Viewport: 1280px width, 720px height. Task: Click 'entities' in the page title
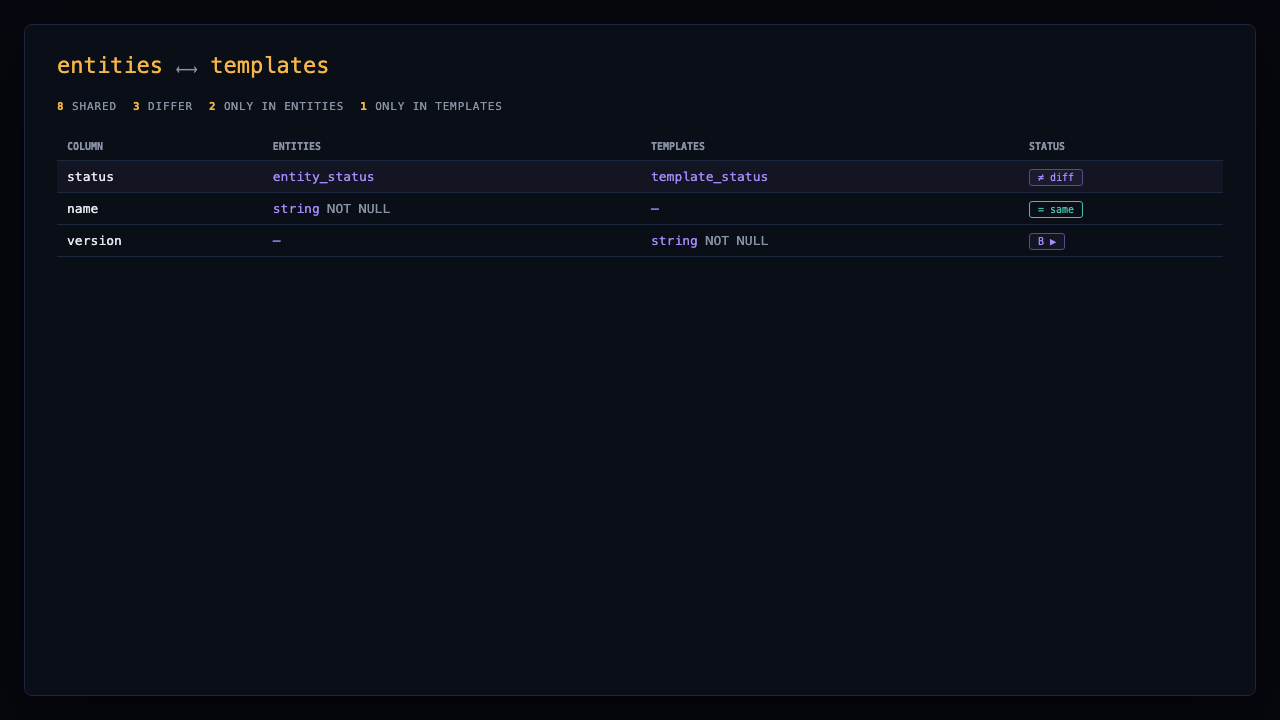tap(110, 66)
